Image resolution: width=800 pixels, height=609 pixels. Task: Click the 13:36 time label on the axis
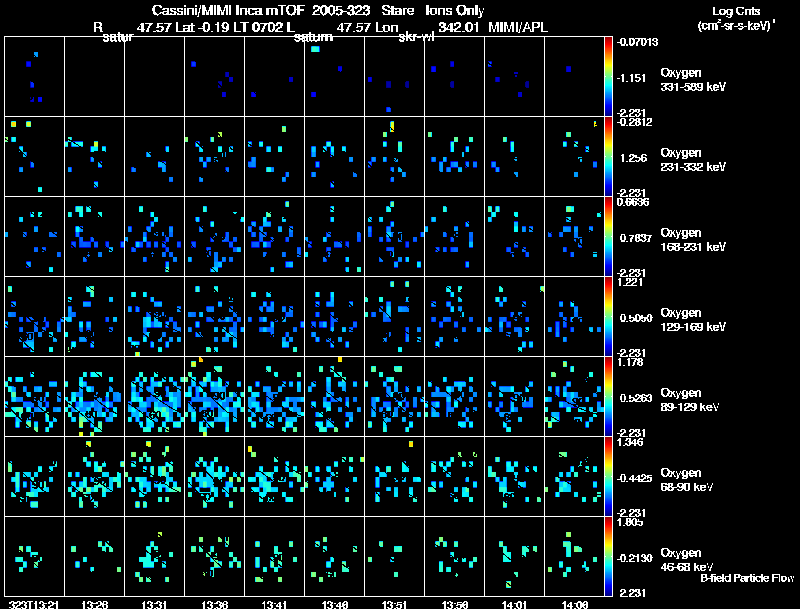215,605
